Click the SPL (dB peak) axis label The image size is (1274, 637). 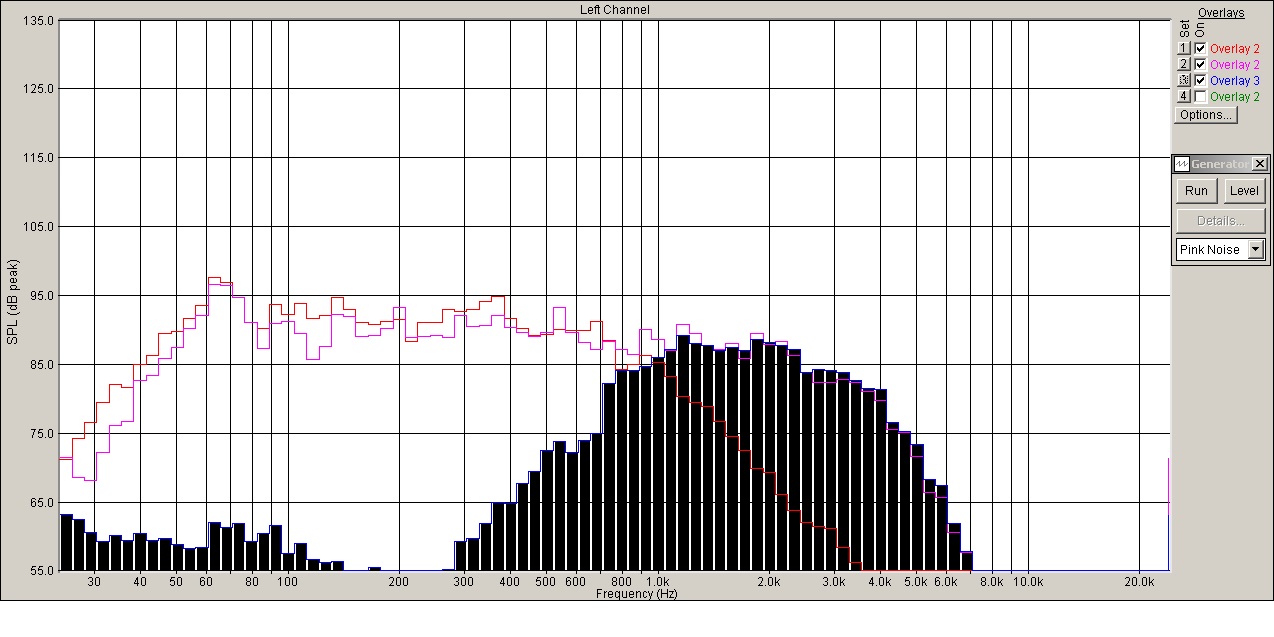pyautogui.click(x=12, y=301)
